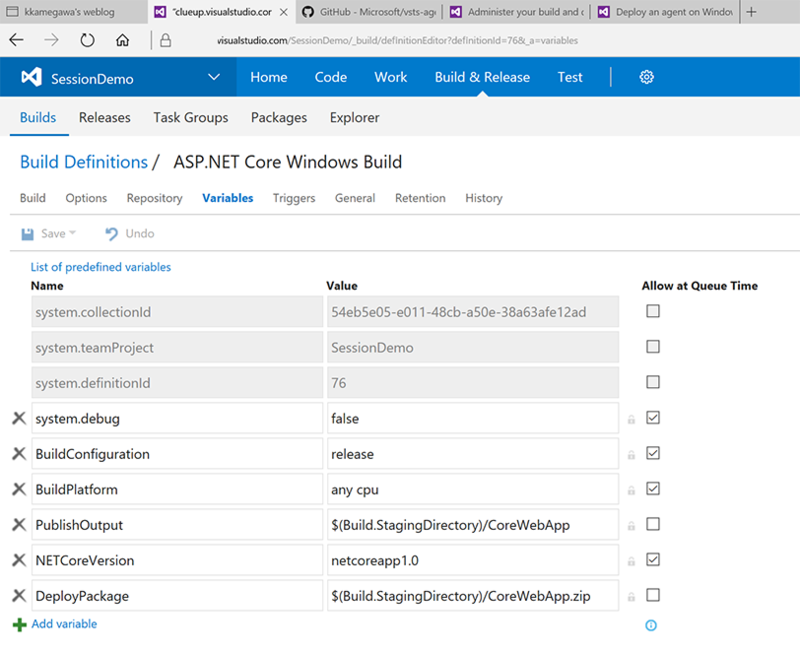Toggle secret lock for NETCoreVersion

tap(631, 561)
